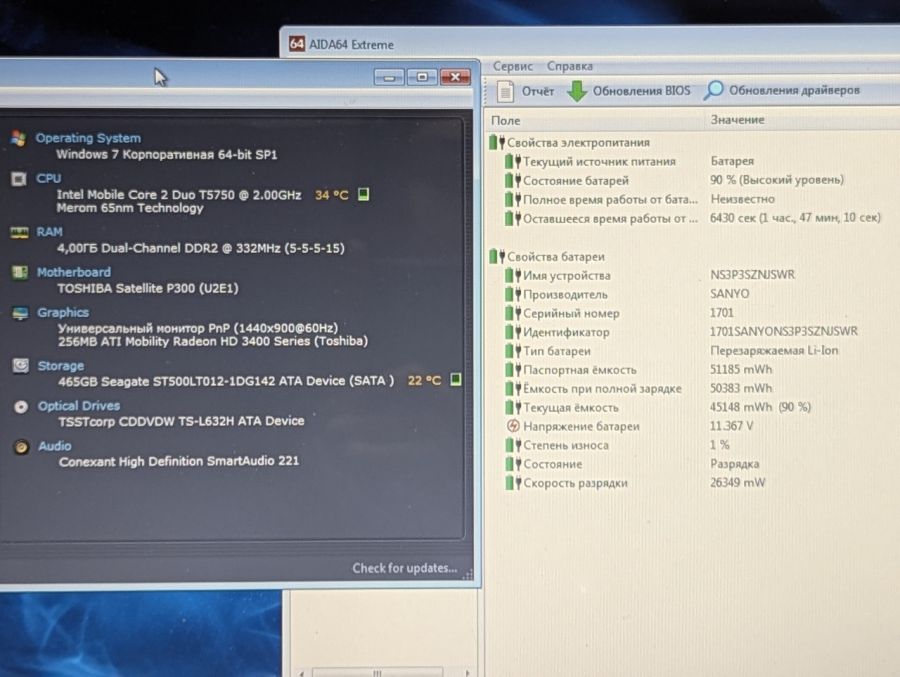Click the 51185 mWh design capacity value

[741, 369]
